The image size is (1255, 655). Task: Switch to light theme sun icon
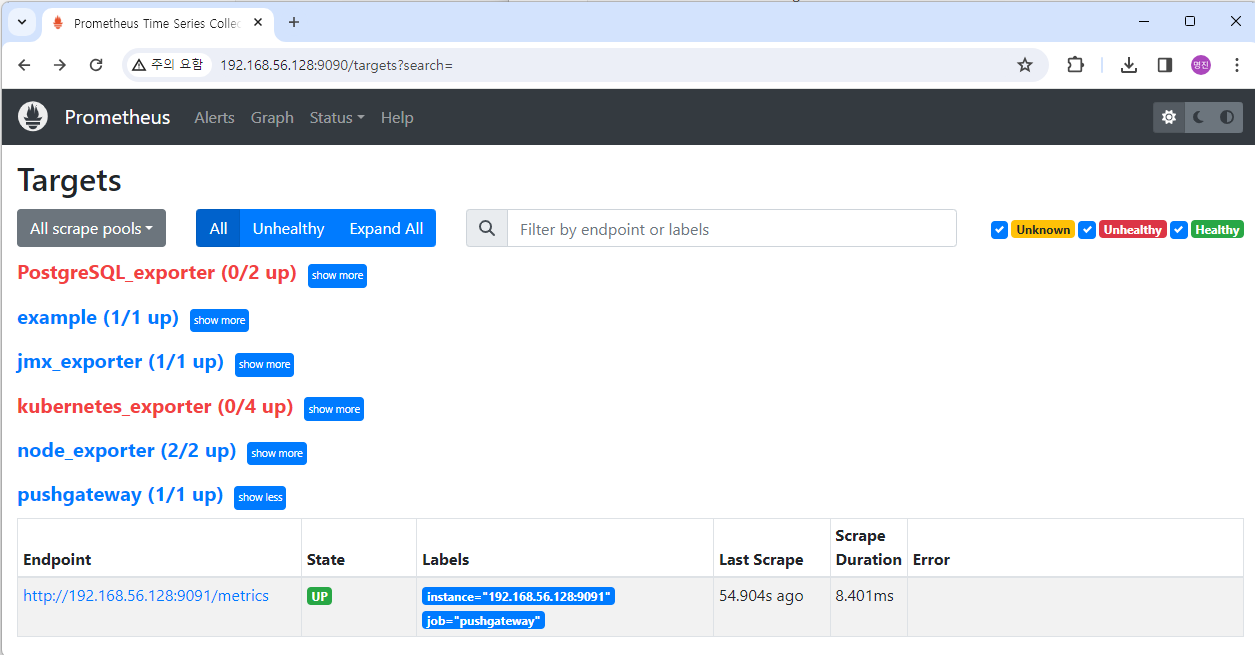point(1168,117)
